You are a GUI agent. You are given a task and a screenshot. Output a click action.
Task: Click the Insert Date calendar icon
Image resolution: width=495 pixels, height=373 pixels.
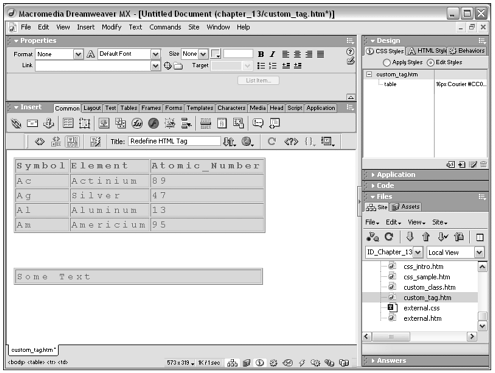[x=222, y=123]
